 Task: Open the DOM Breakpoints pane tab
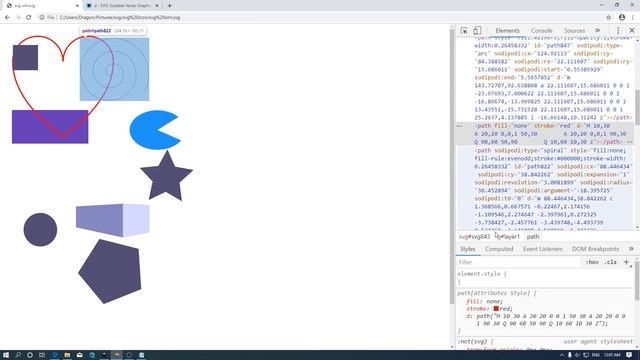point(595,249)
